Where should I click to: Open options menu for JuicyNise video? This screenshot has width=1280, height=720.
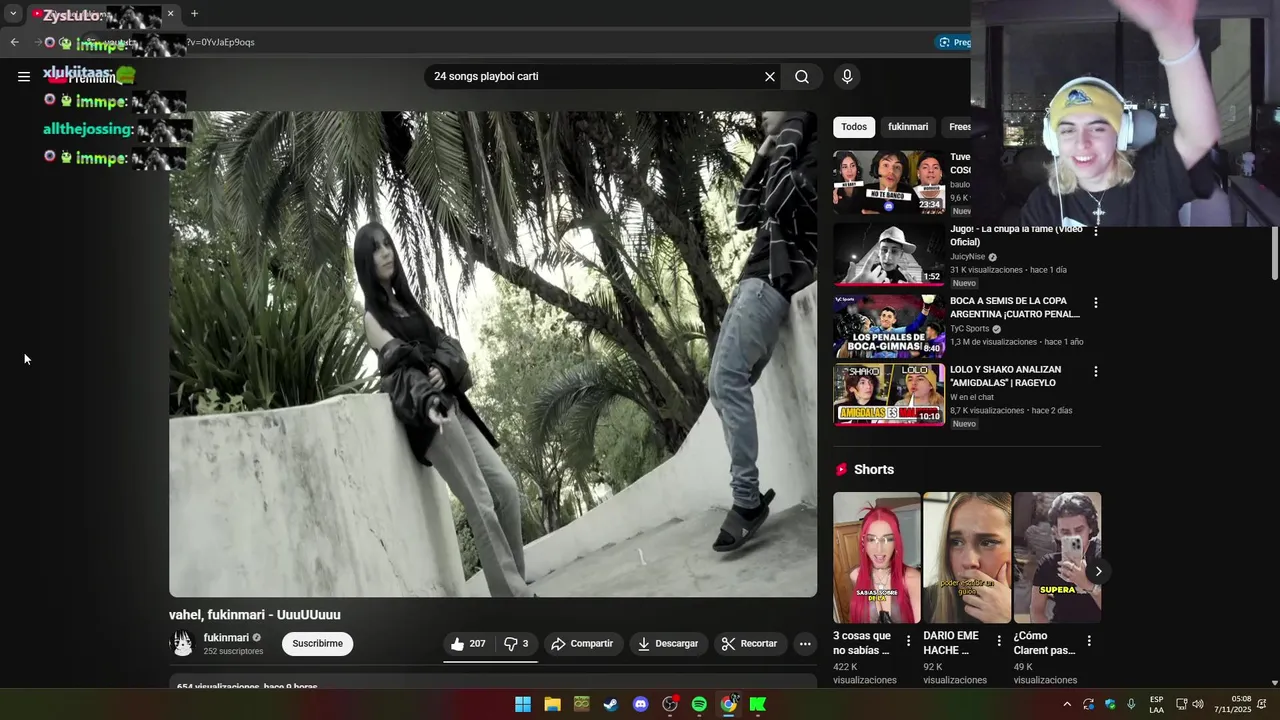click(x=1095, y=231)
